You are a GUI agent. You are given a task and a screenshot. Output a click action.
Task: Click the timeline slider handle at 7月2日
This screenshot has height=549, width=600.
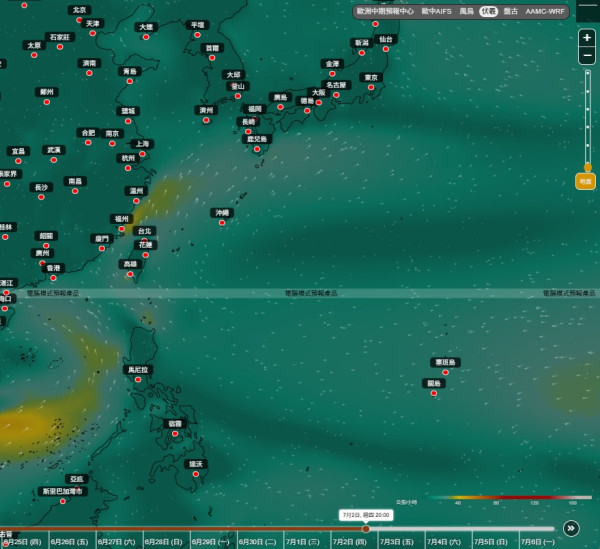pyautogui.click(x=366, y=529)
